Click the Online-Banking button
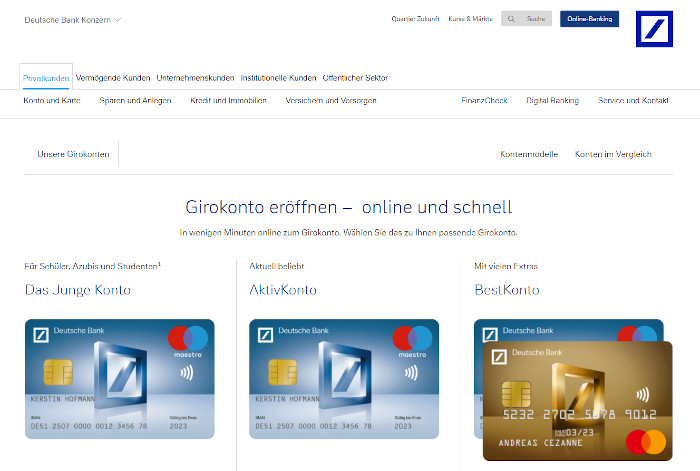700x471 pixels. pyautogui.click(x=589, y=19)
